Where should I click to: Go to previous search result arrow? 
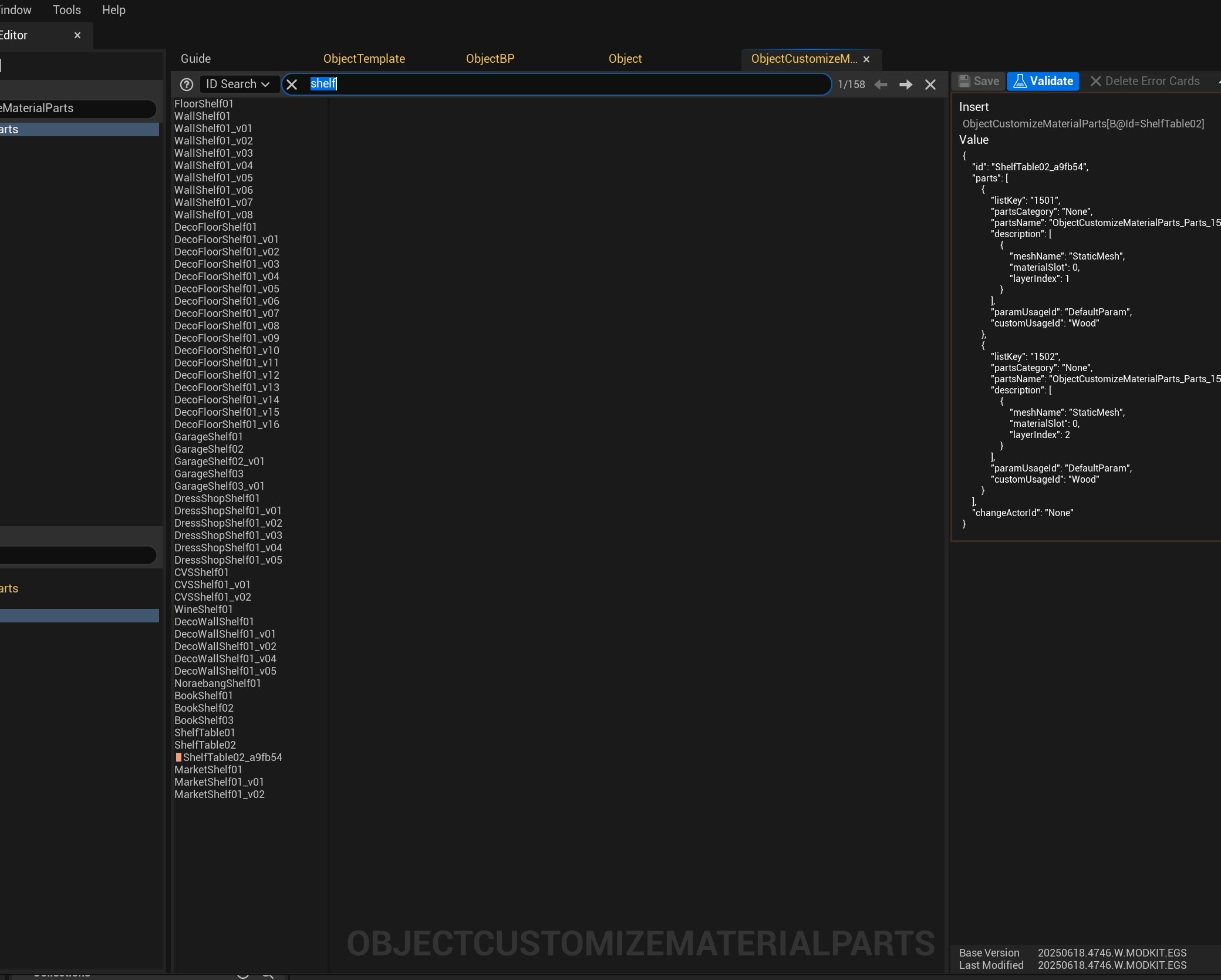[x=881, y=85]
